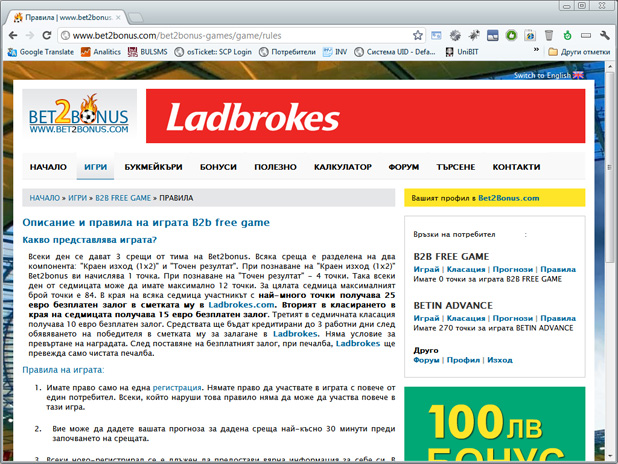The height and width of the screenshot is (464, 618).
Task: Click Правила under B2B FREE GAME
Action: point(558,269)
